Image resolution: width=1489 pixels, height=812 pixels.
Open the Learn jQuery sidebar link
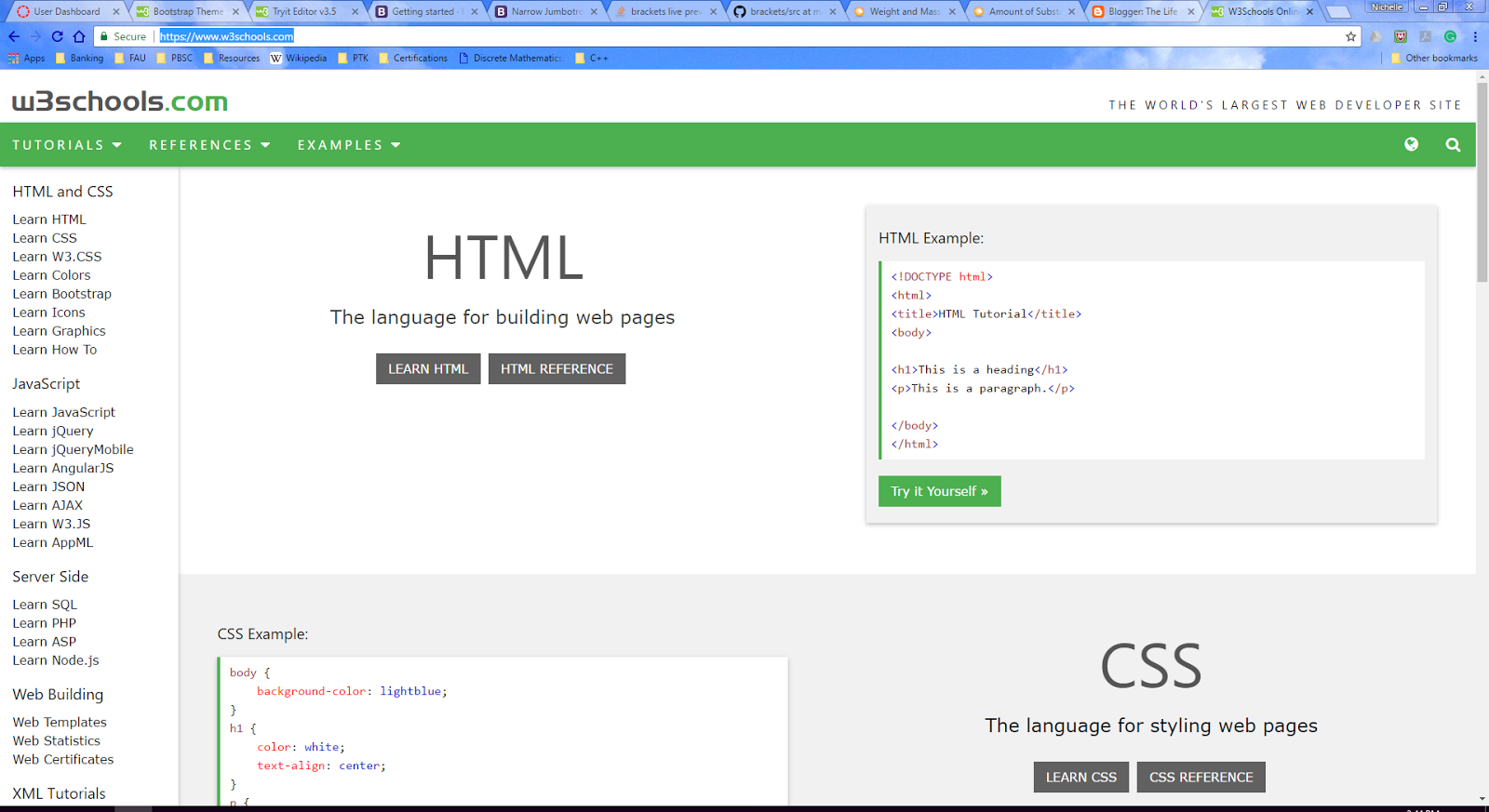coord(53,431)
